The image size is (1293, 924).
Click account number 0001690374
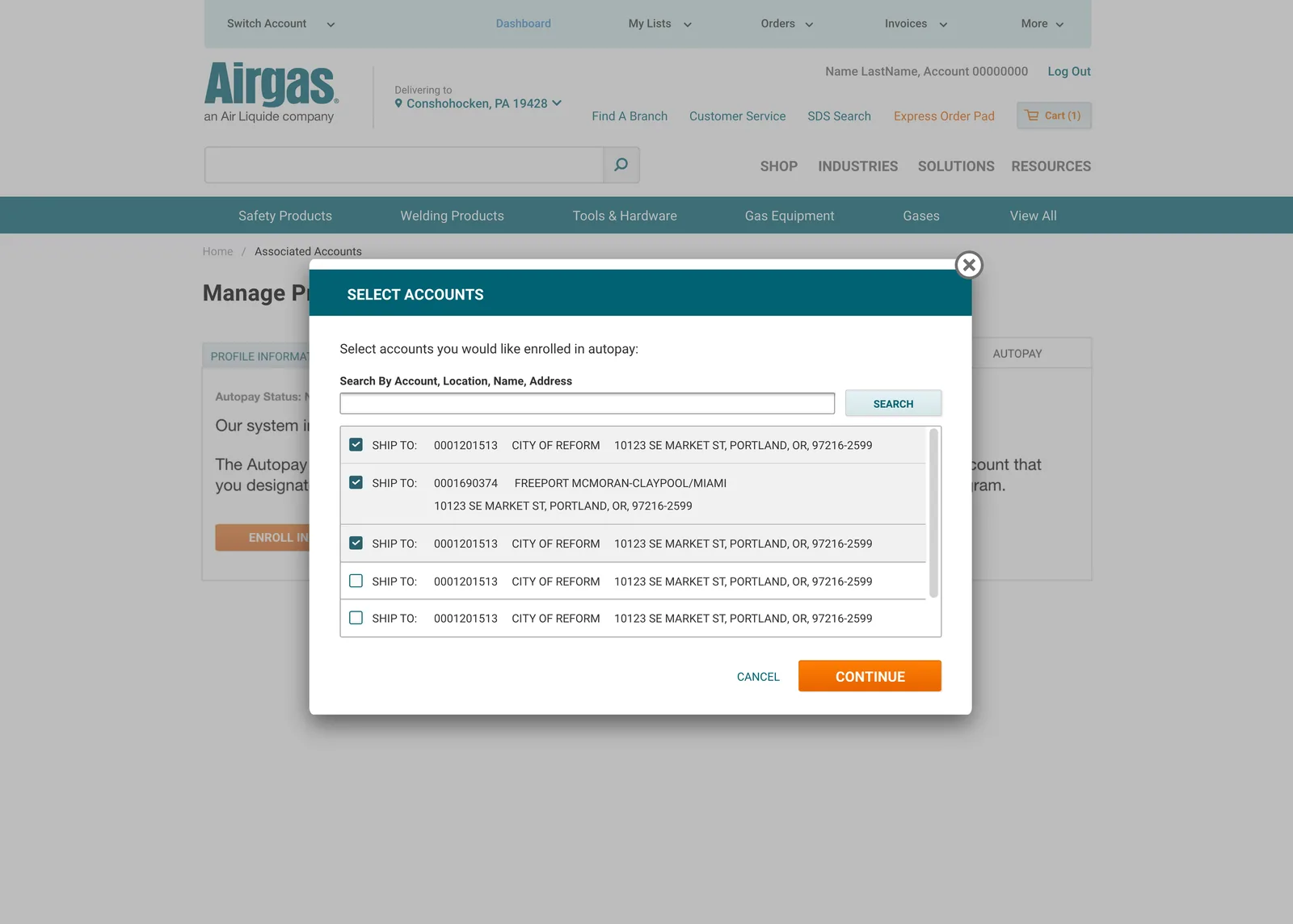465,483
